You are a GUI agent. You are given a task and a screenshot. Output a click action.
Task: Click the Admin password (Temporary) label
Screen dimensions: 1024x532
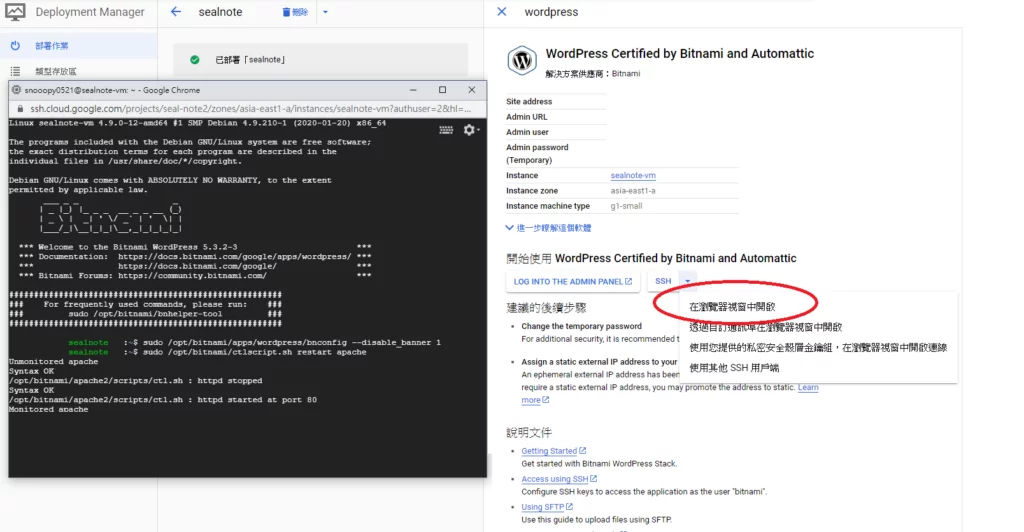(537, 153)
